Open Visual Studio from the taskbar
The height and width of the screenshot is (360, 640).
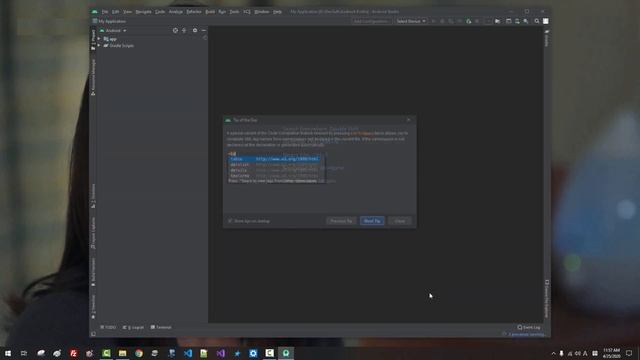(x=220, y=353)
